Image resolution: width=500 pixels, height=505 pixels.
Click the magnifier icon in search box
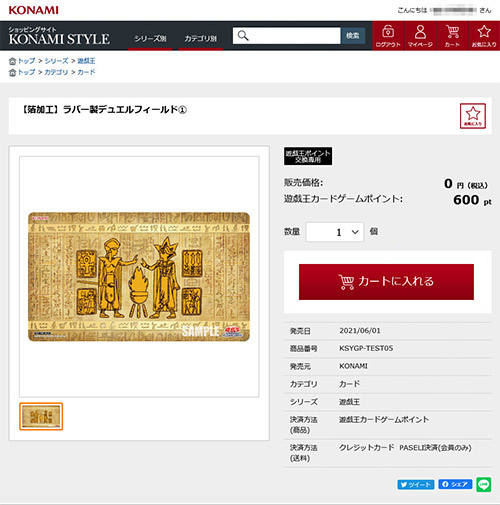click(x=243, y=36)
